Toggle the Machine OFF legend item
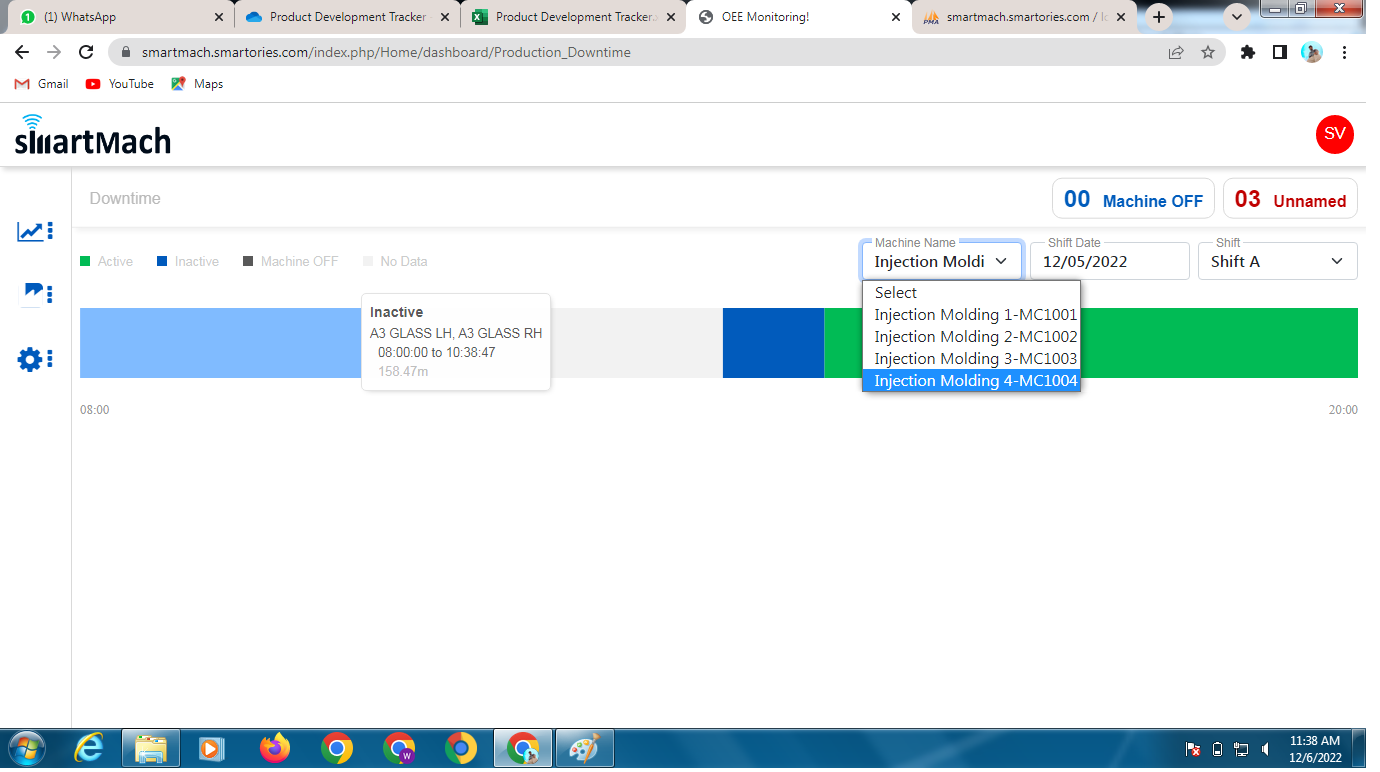The width and height of the screenshot is (1380, 772). tap(290, 261)
